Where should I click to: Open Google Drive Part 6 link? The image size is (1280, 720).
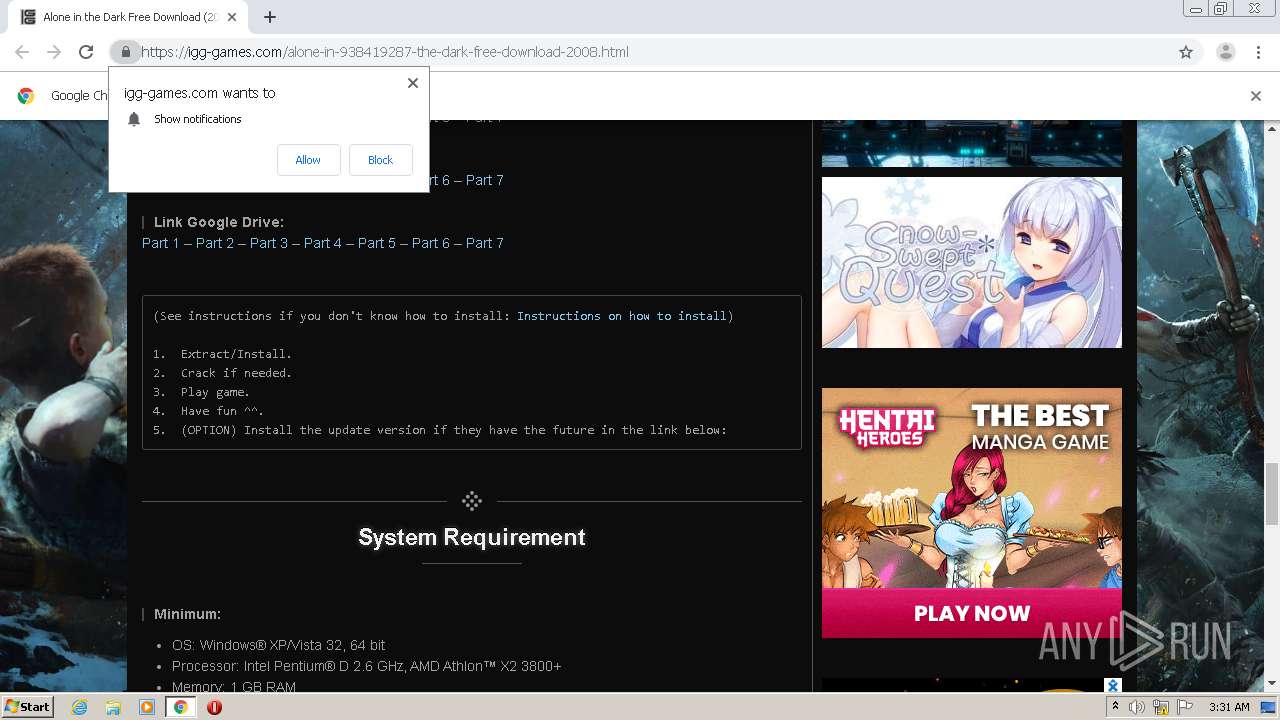point(431,243)
